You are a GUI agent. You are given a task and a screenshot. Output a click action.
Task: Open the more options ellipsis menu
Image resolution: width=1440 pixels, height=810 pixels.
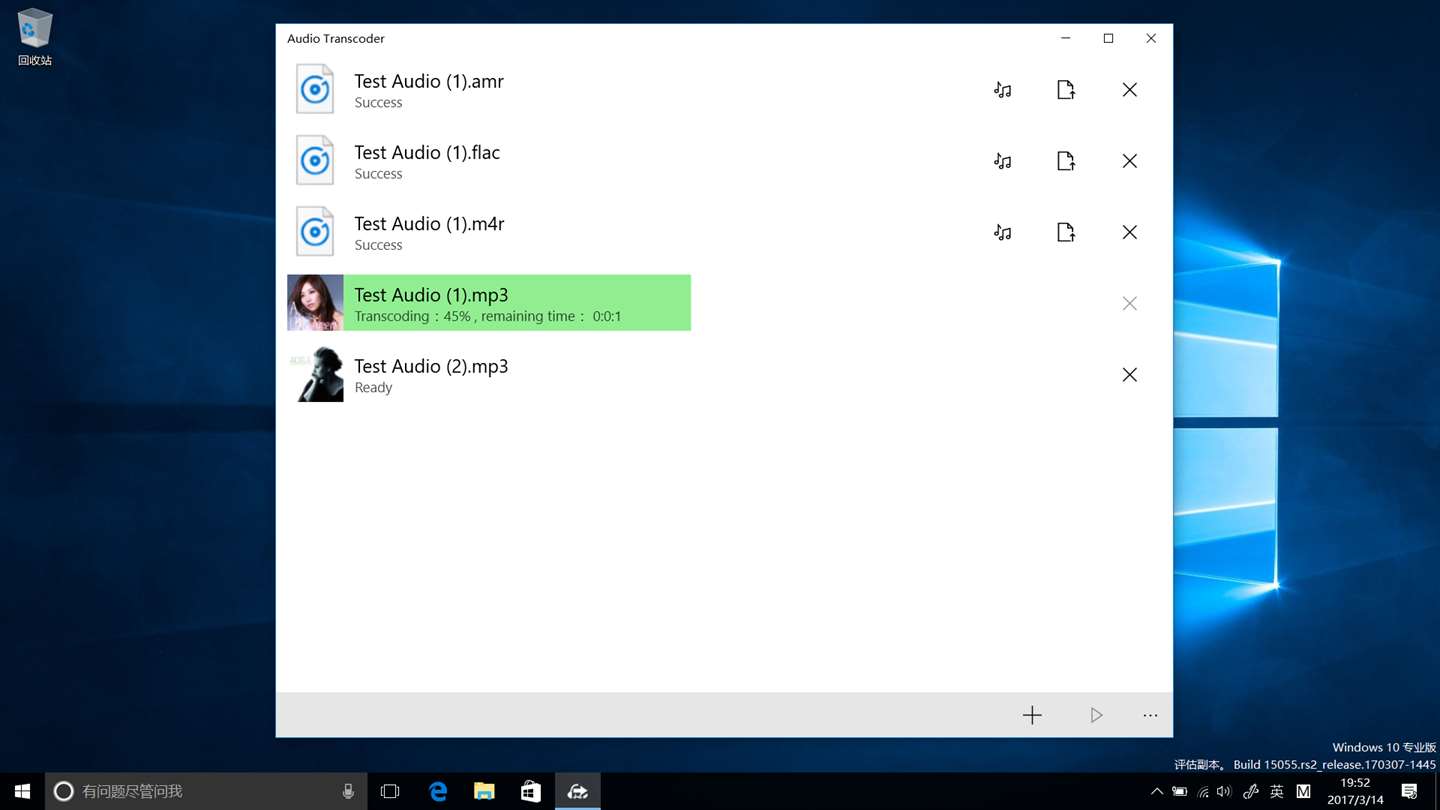tap(1150, 715)
